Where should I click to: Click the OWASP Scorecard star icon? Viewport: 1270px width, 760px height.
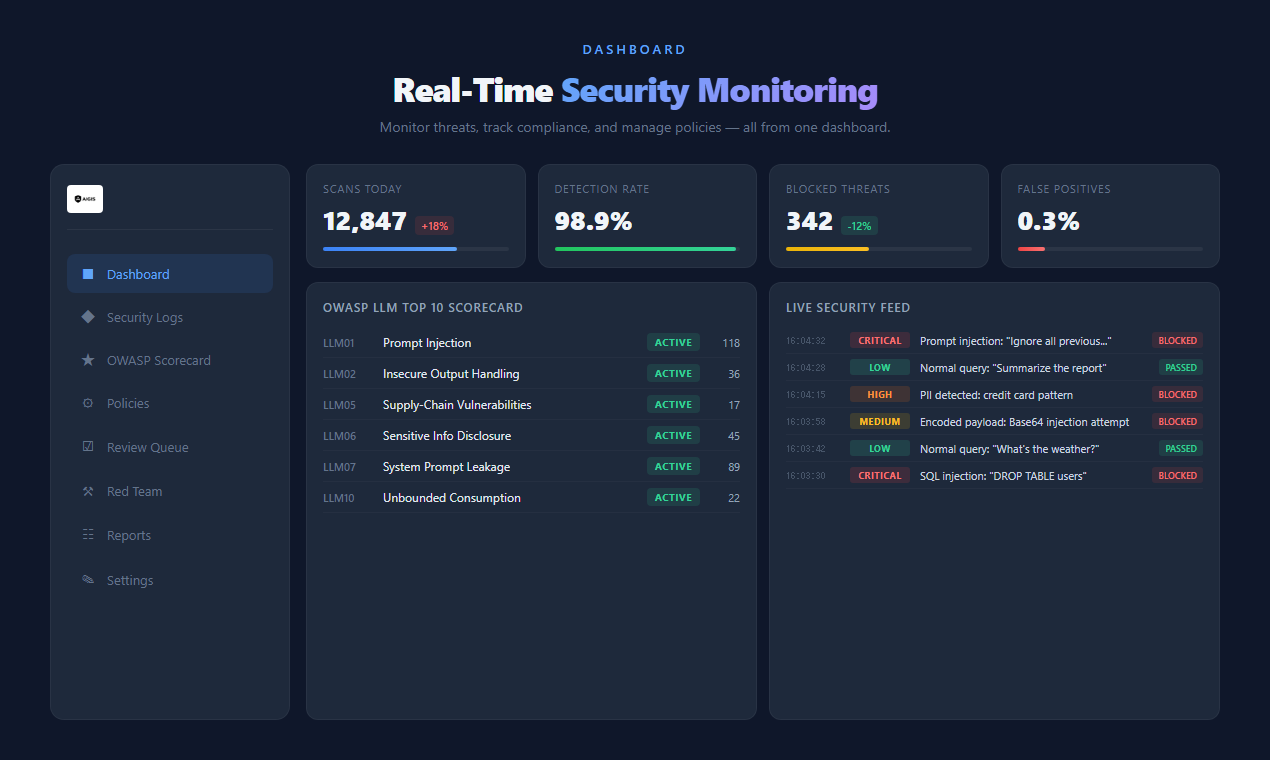point(88,360)
